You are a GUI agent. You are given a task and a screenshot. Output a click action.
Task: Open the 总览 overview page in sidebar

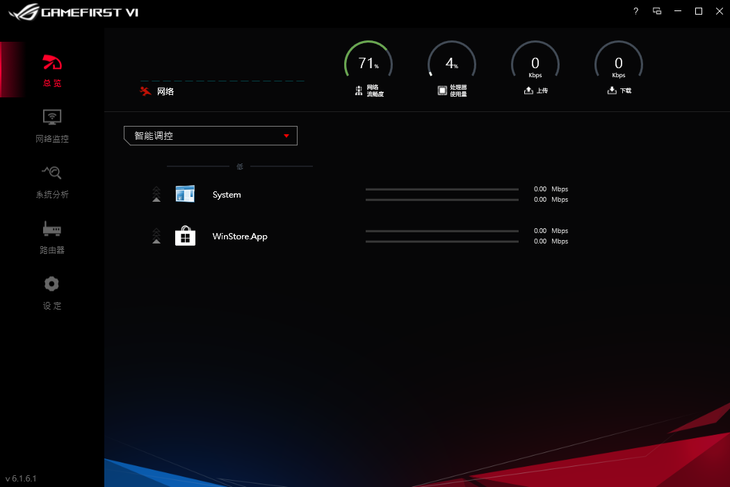coord(52,68)
